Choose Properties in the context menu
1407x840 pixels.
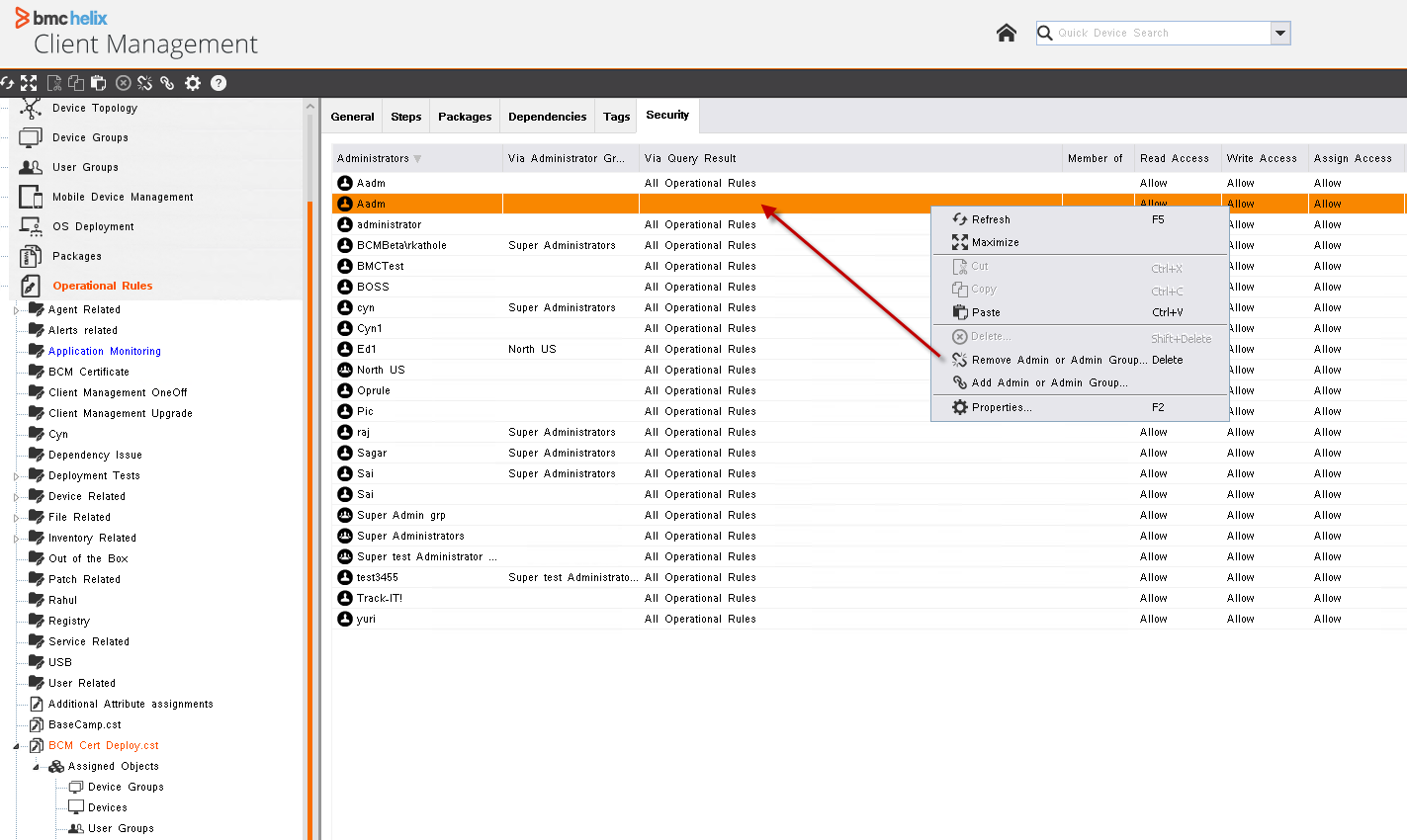pos(1080,407)
